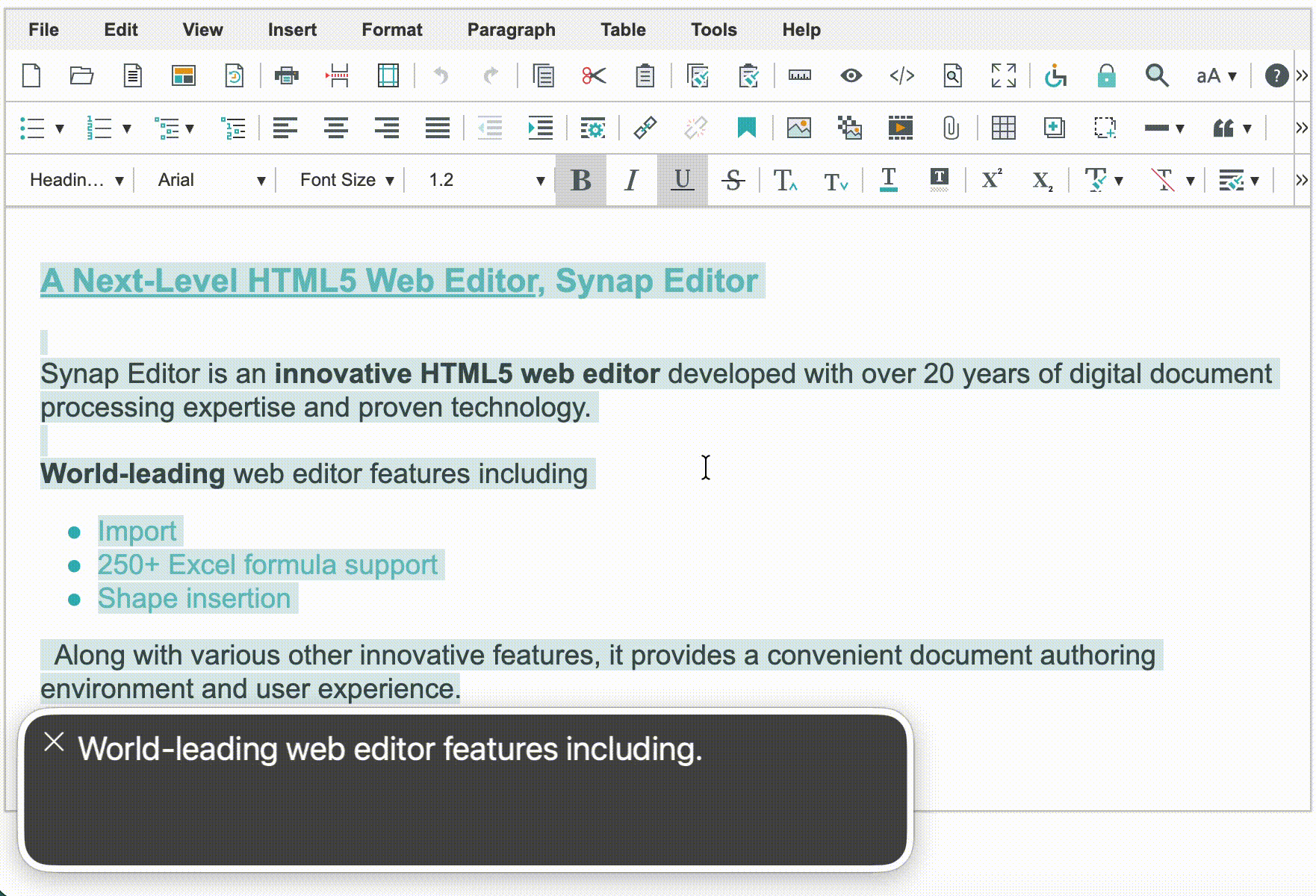Choose text background color button
The image size is (1316, 896).
point(939,180)
